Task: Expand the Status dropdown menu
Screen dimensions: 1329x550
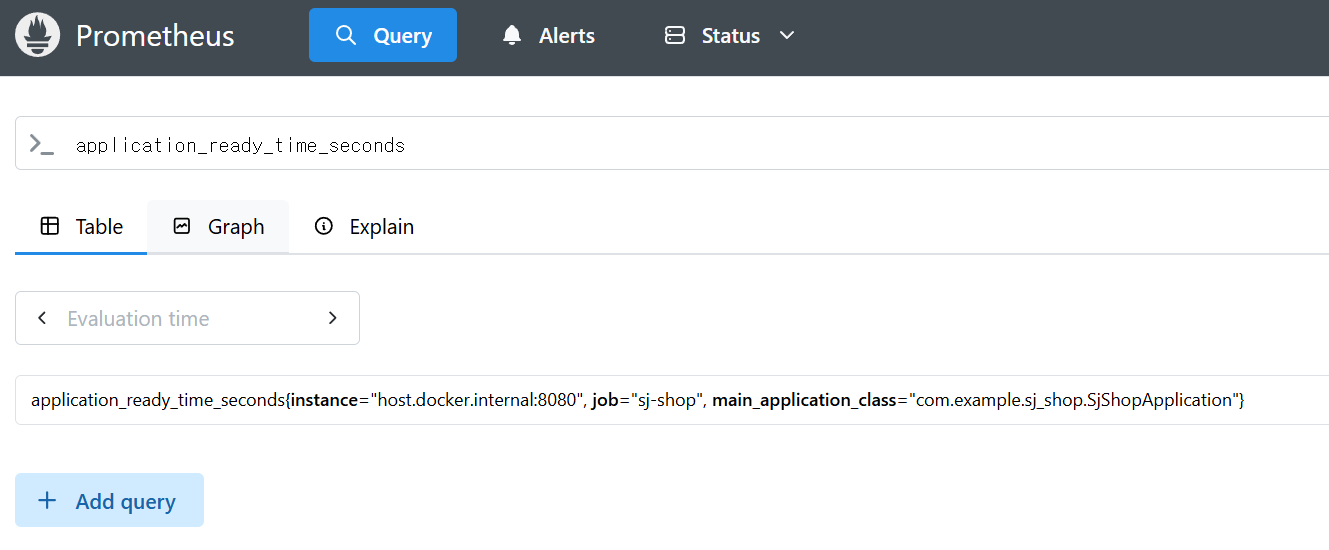Action: [730, 36]
